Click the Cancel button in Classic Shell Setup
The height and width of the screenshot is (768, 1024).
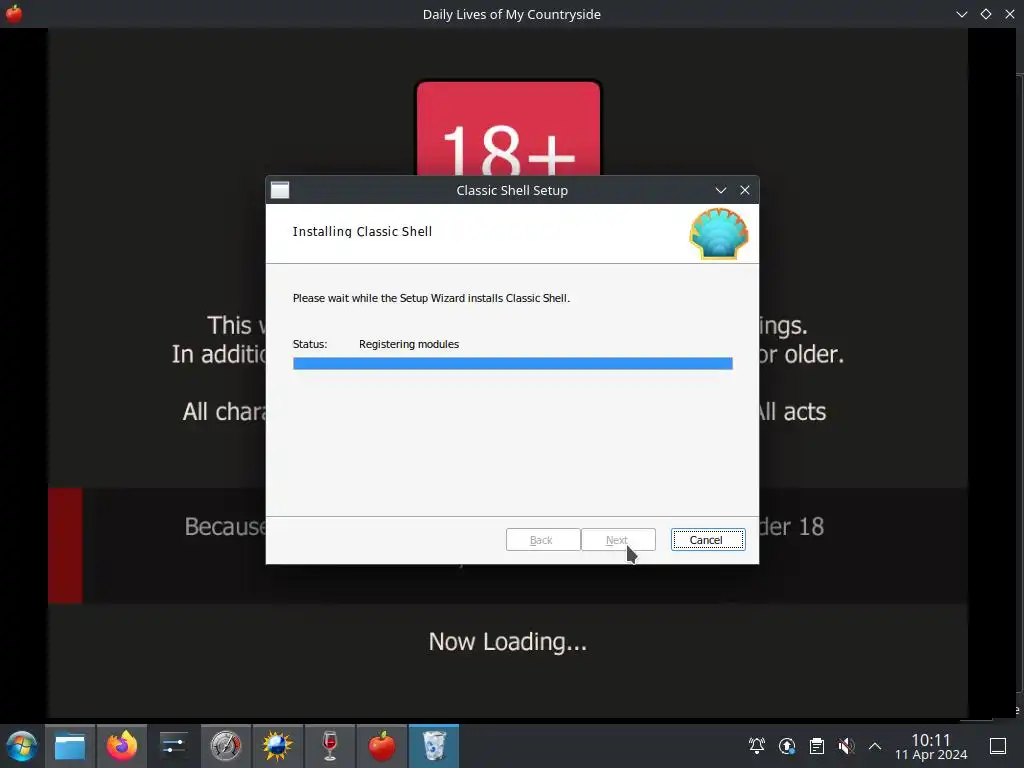coord(708,539)
